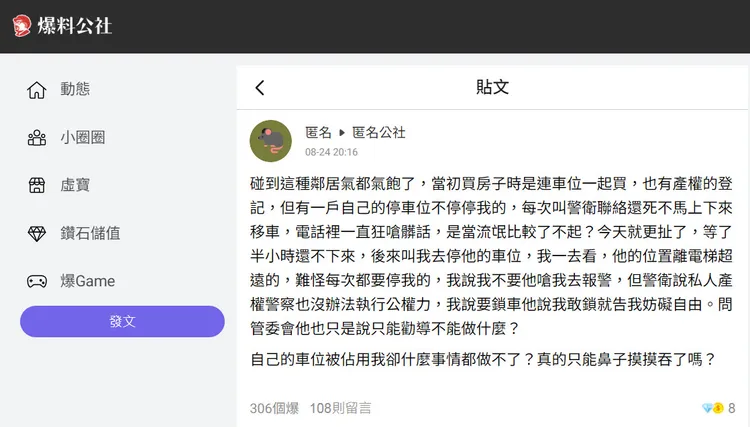
Task: Click the shop icon beside 虛寶
Action: tap(37, 185)
